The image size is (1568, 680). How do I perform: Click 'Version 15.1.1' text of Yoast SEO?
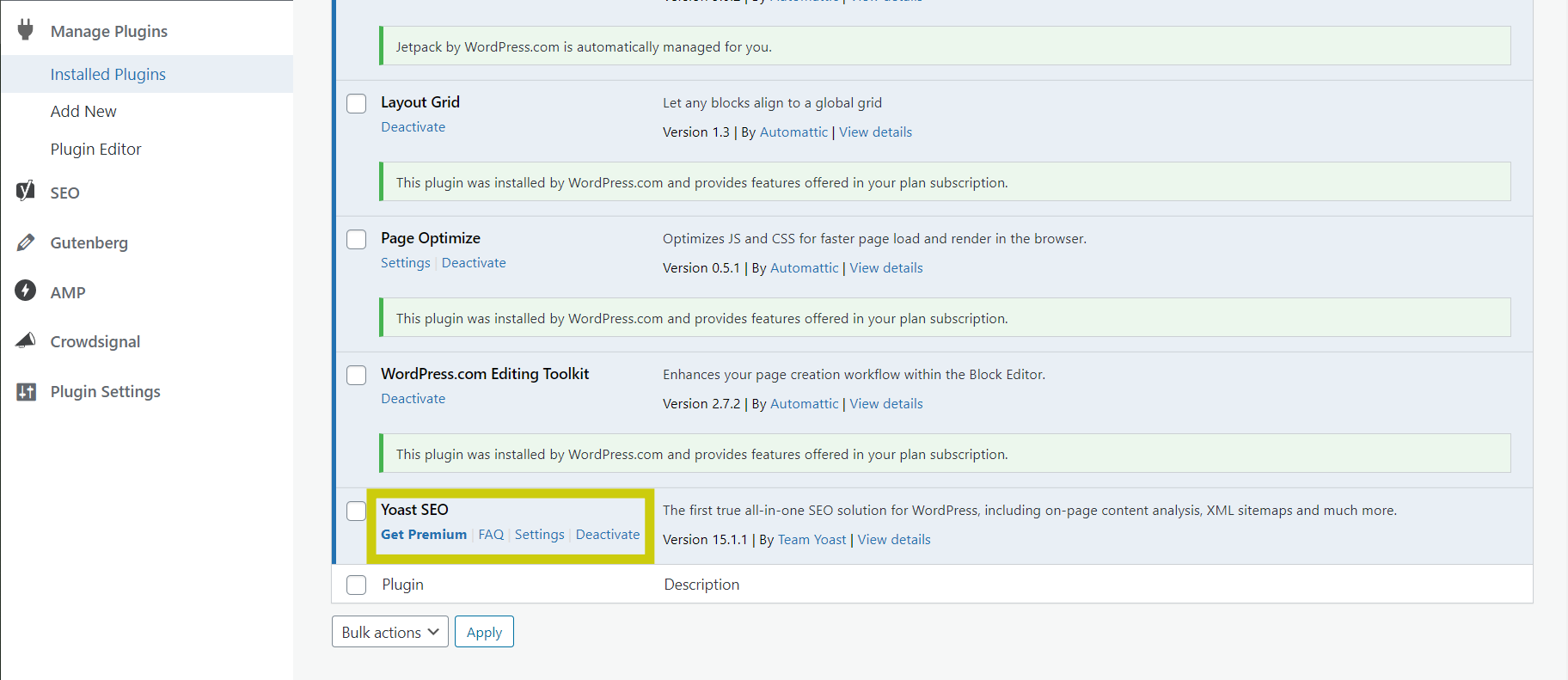tap(705, 539)
